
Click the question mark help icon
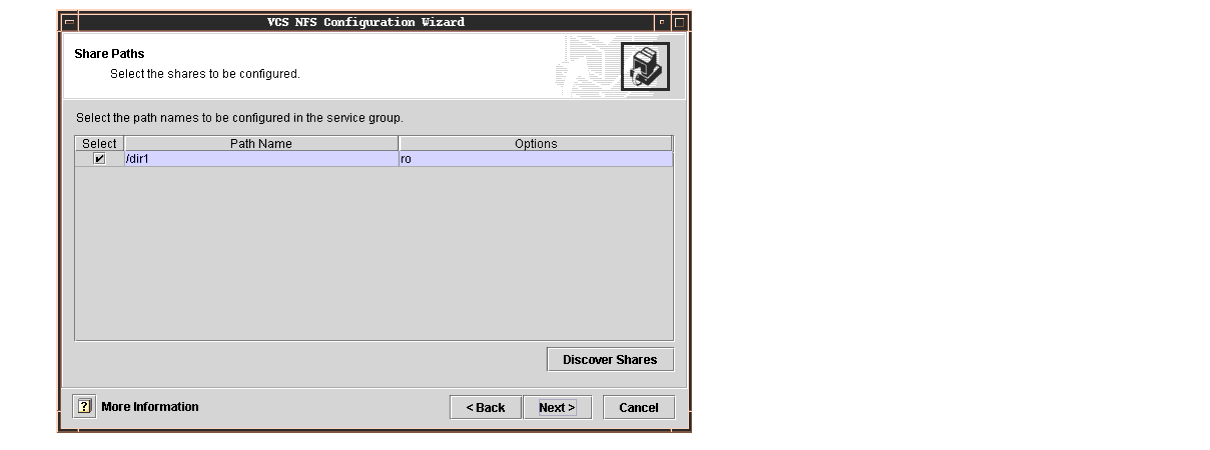coord(85,407)
